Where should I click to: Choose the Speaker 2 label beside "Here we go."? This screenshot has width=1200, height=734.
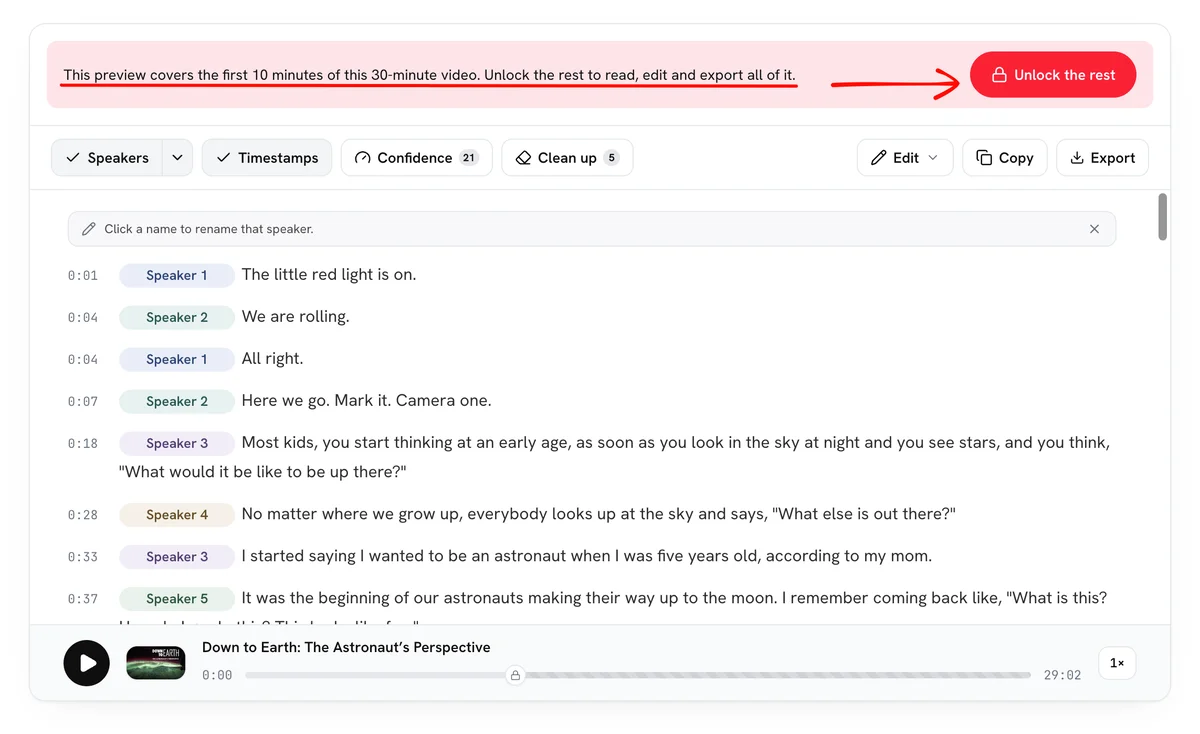(x=177, y=401)
